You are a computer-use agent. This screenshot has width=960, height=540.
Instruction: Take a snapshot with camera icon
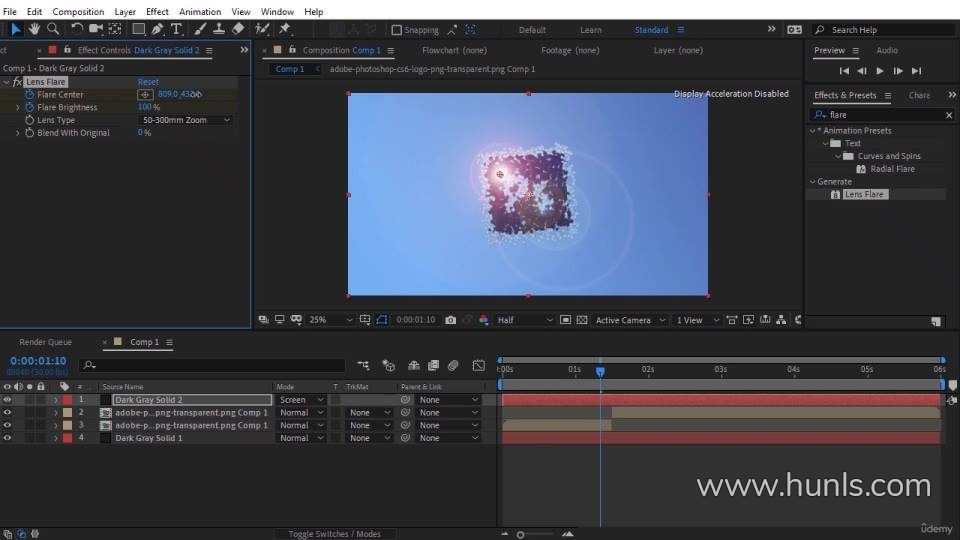tap(451, 320)
